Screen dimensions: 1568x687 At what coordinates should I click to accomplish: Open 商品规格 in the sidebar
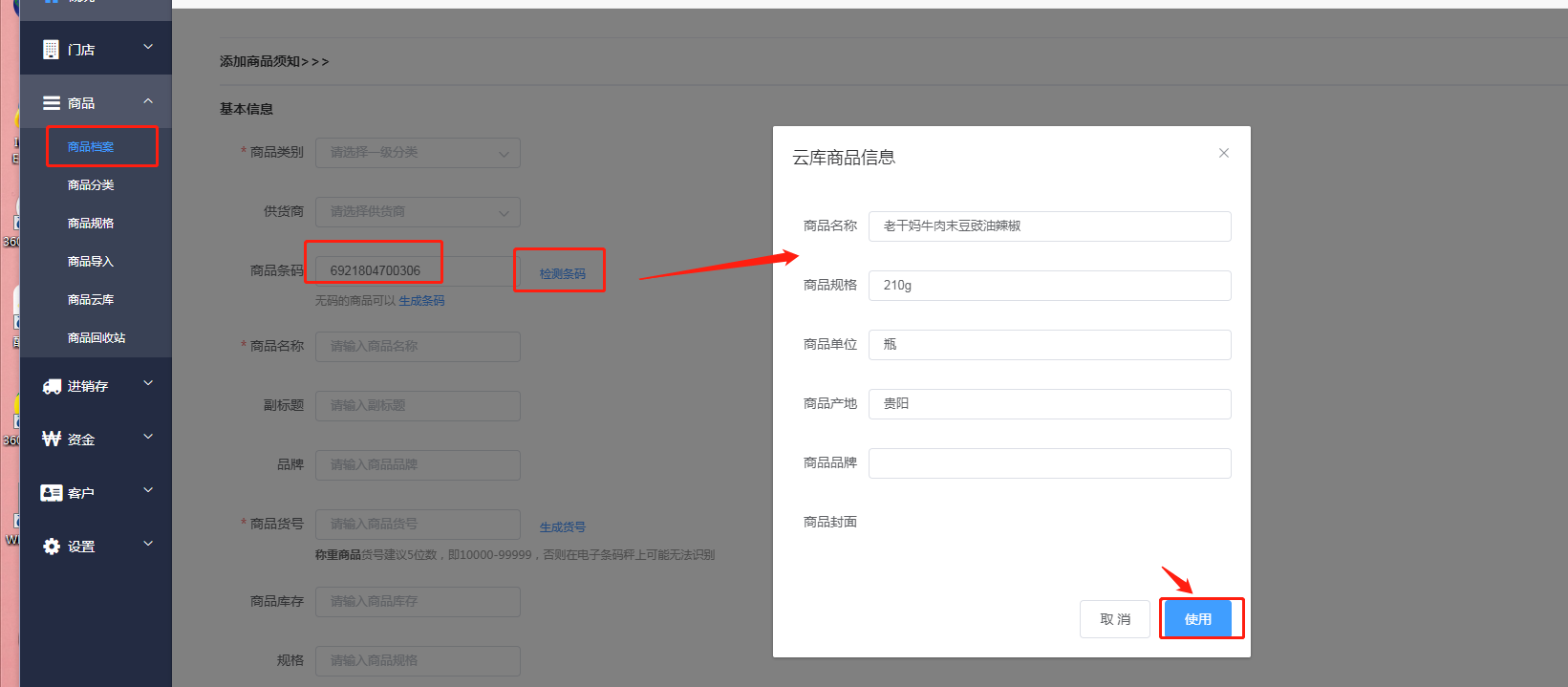[x=91, y=224]
